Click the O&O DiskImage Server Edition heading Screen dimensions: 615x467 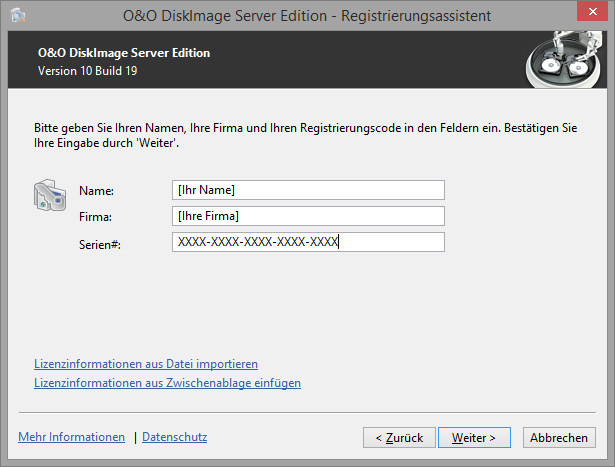point(124,53)
